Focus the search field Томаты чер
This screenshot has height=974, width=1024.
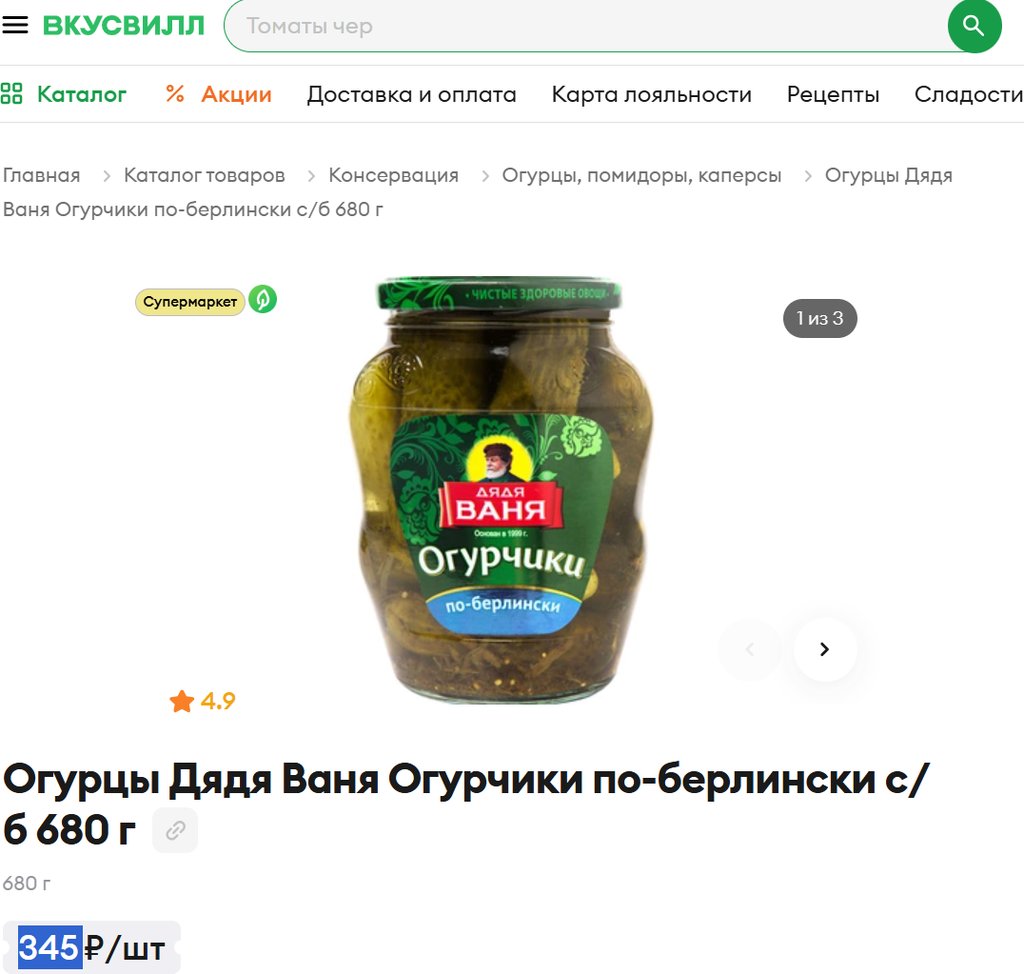pos(585,26)
